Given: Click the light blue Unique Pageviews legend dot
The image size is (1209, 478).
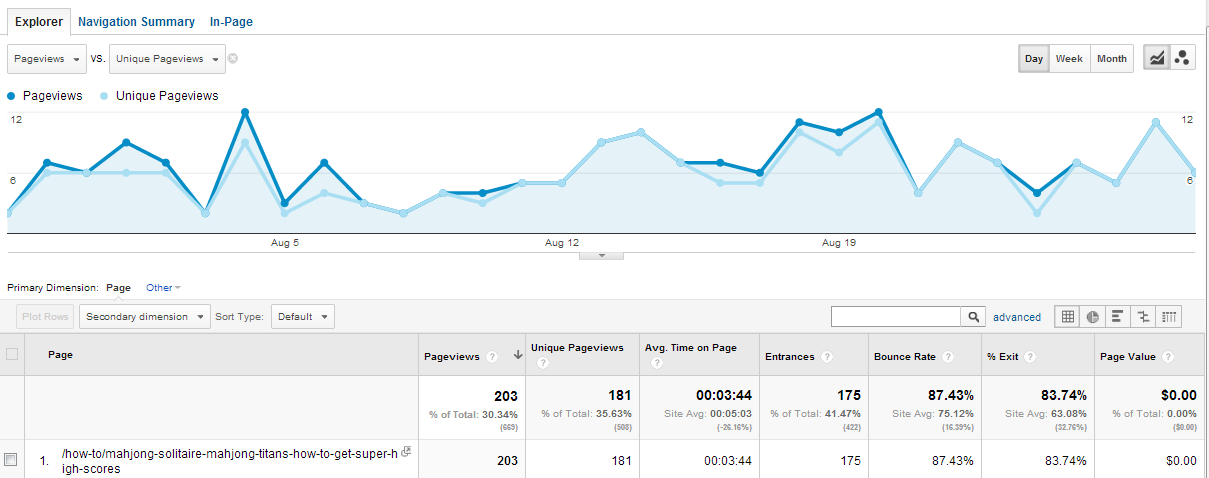Looking at the screenshot, I should click(106, 96).
